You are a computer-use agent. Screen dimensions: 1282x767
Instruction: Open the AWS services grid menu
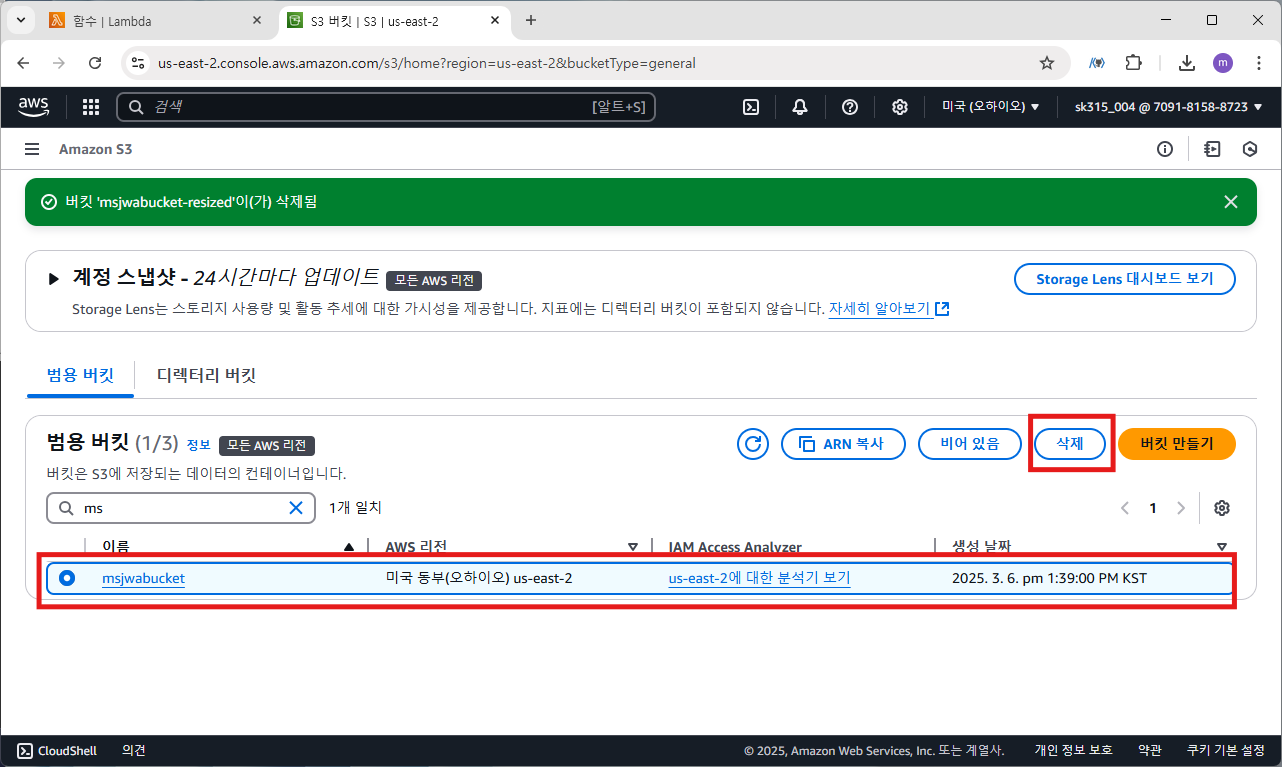coord(91,107)
